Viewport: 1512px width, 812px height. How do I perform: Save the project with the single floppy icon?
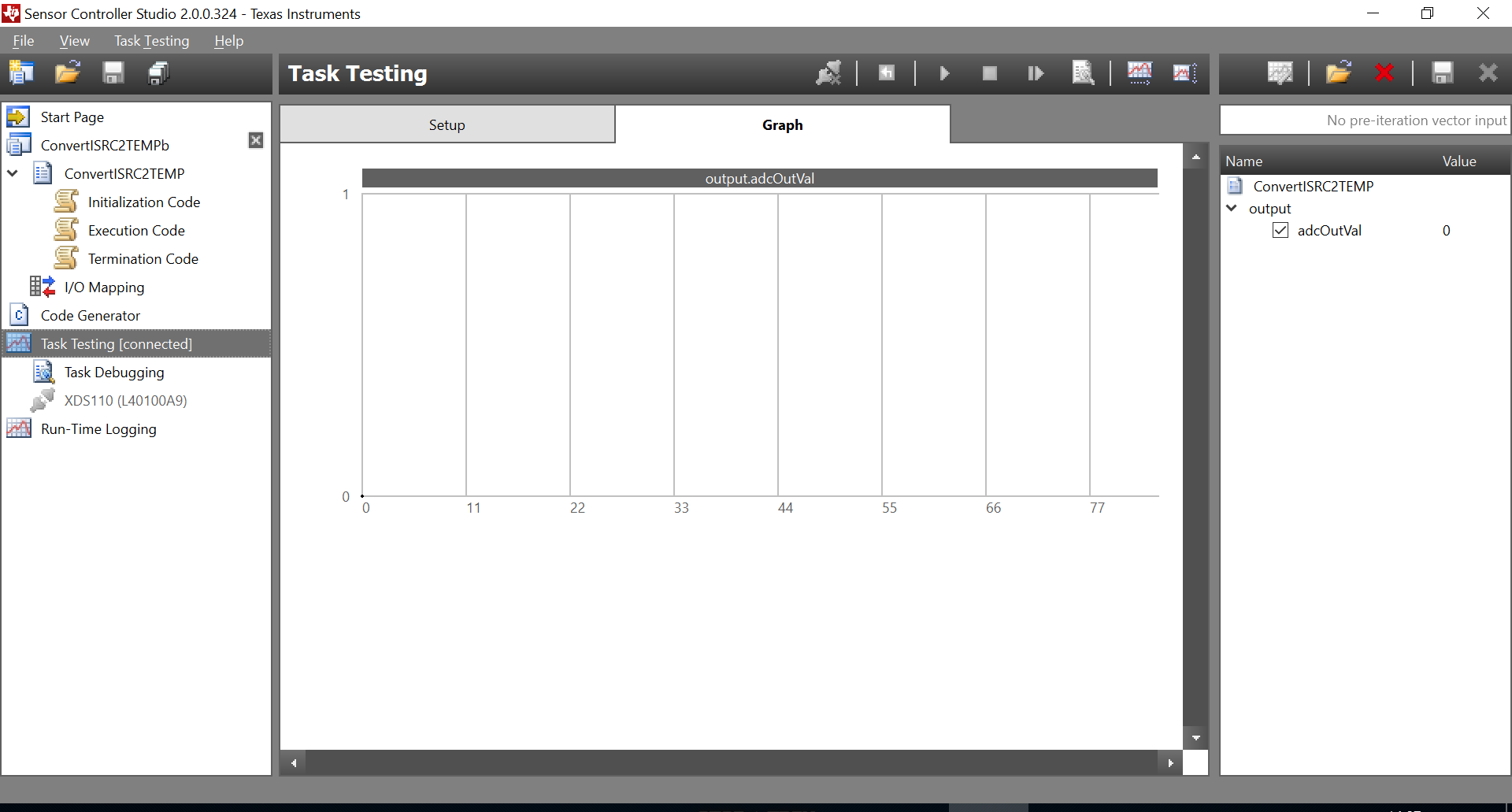coord(113,73)
